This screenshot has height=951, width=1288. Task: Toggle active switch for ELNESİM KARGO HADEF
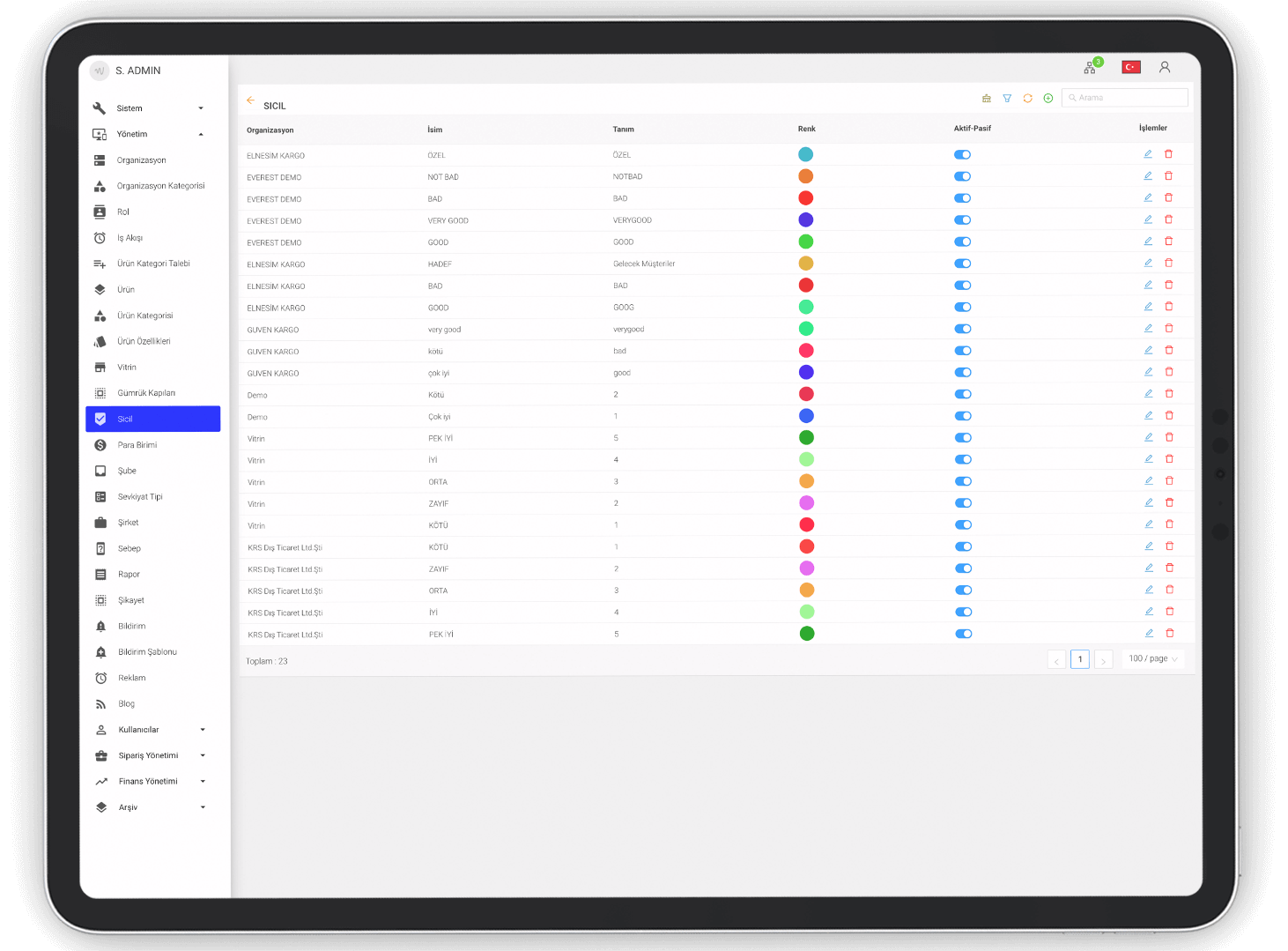(x=963, y=264)
